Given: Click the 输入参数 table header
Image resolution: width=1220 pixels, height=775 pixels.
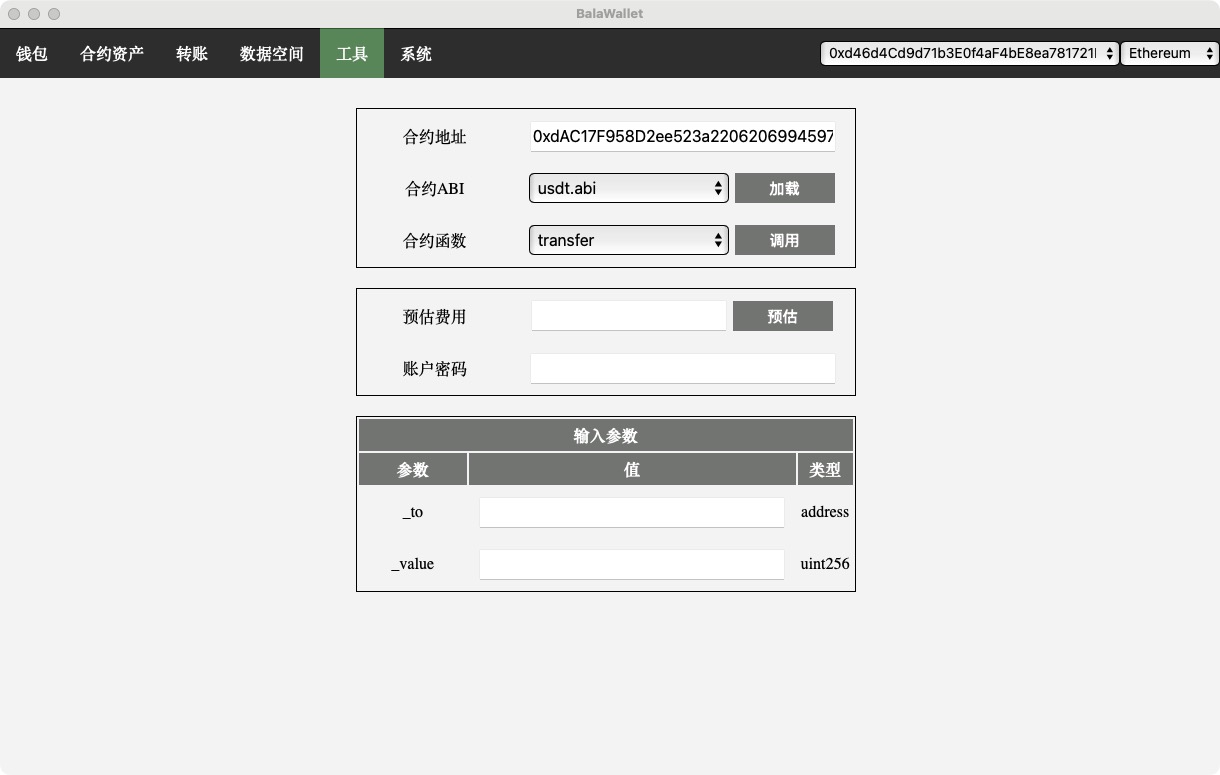Looking at the screenshot, I should (605, 436).
